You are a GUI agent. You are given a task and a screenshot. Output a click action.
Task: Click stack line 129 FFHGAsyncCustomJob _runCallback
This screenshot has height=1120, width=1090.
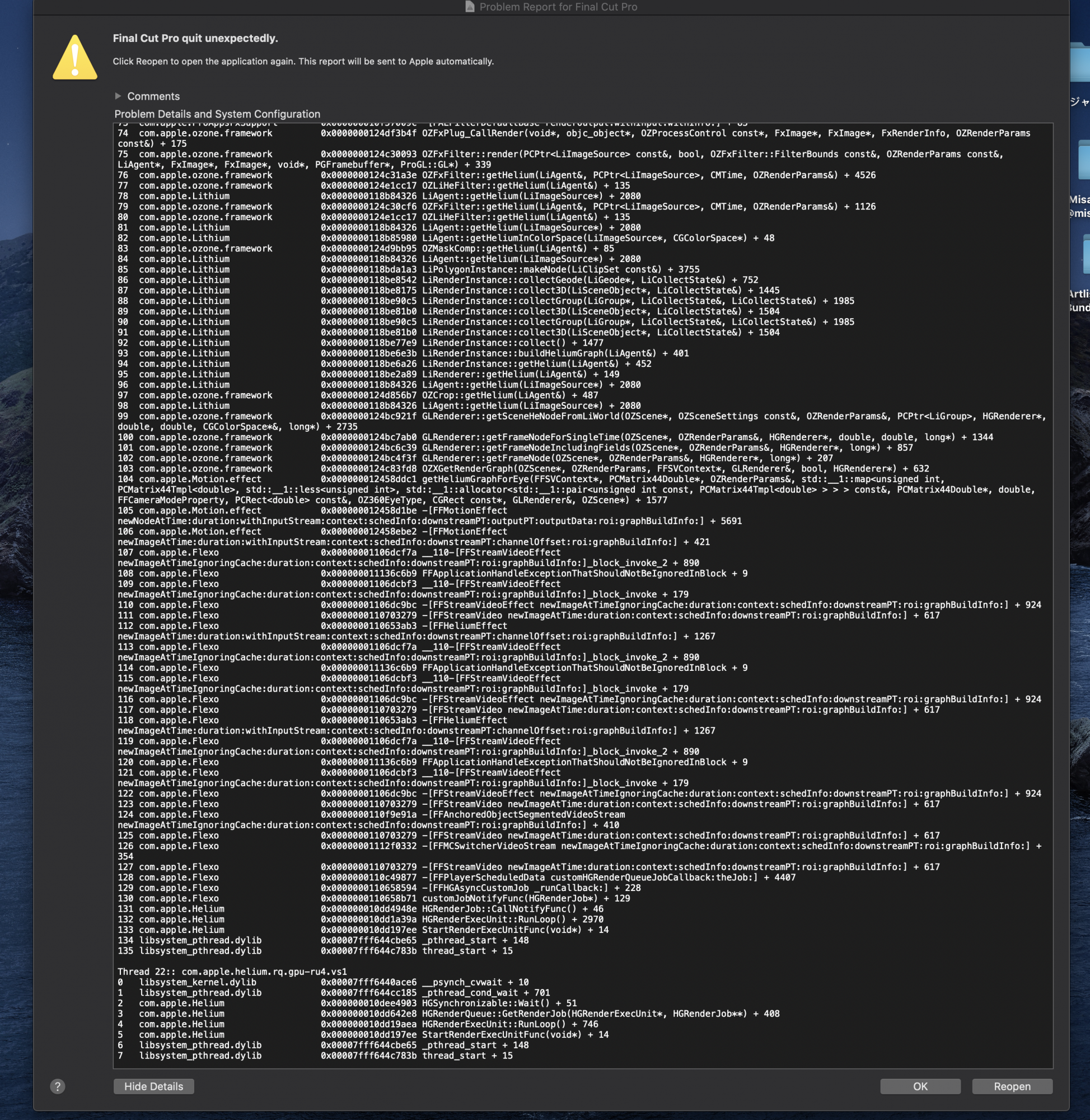(x=379, y=888)
